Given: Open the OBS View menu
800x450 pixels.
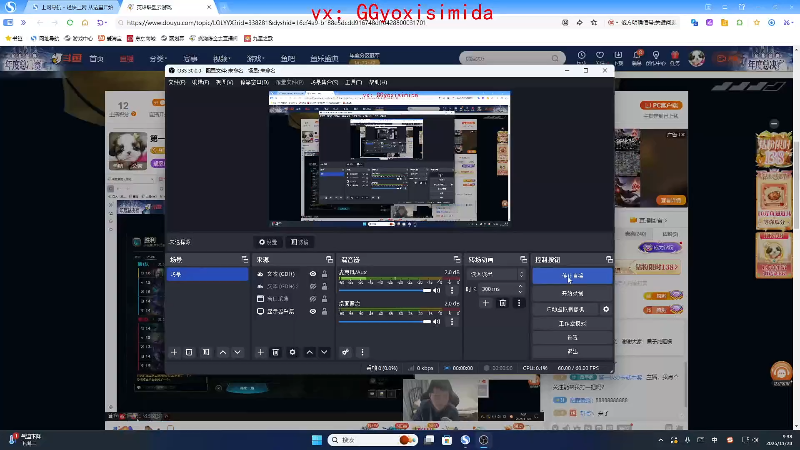Looking at the screenshot, I should (x=224, y=82).
